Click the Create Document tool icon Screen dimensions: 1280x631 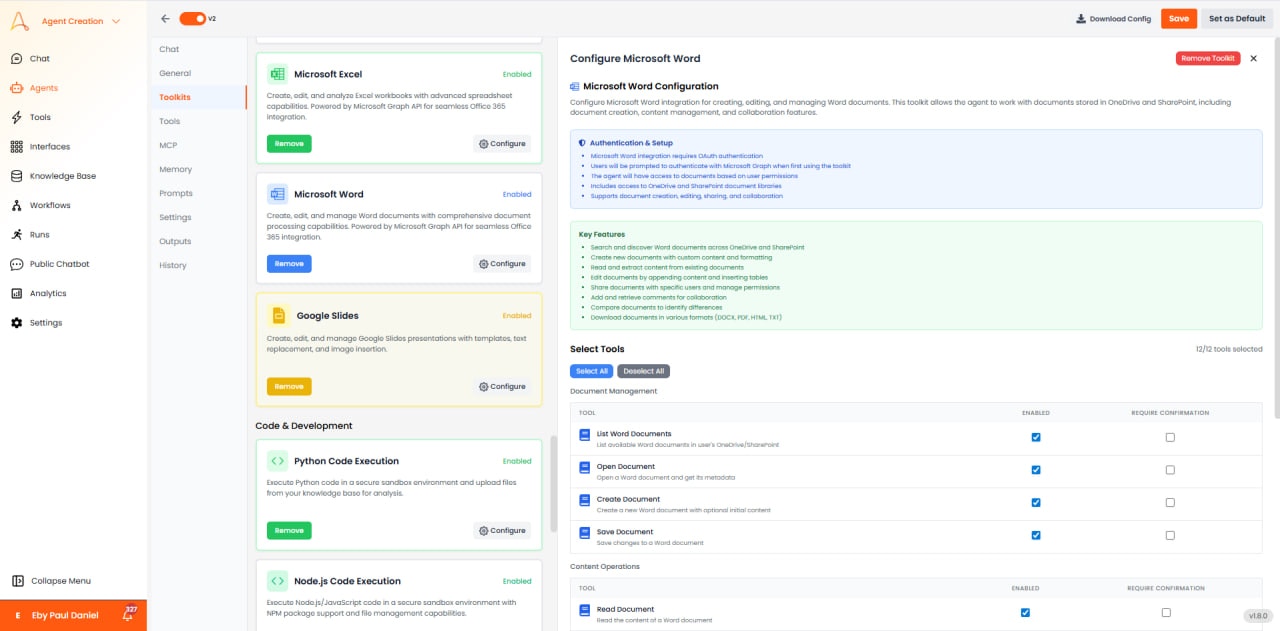[x=585, y=502]
